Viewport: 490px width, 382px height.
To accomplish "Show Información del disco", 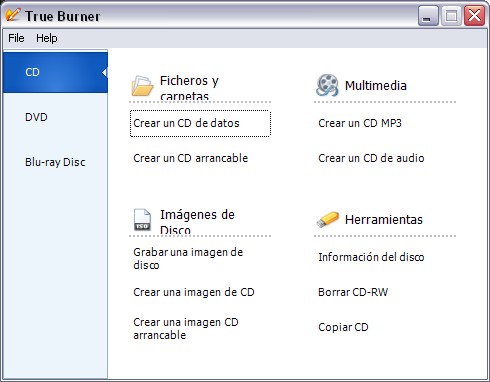I will coord(371,257).
